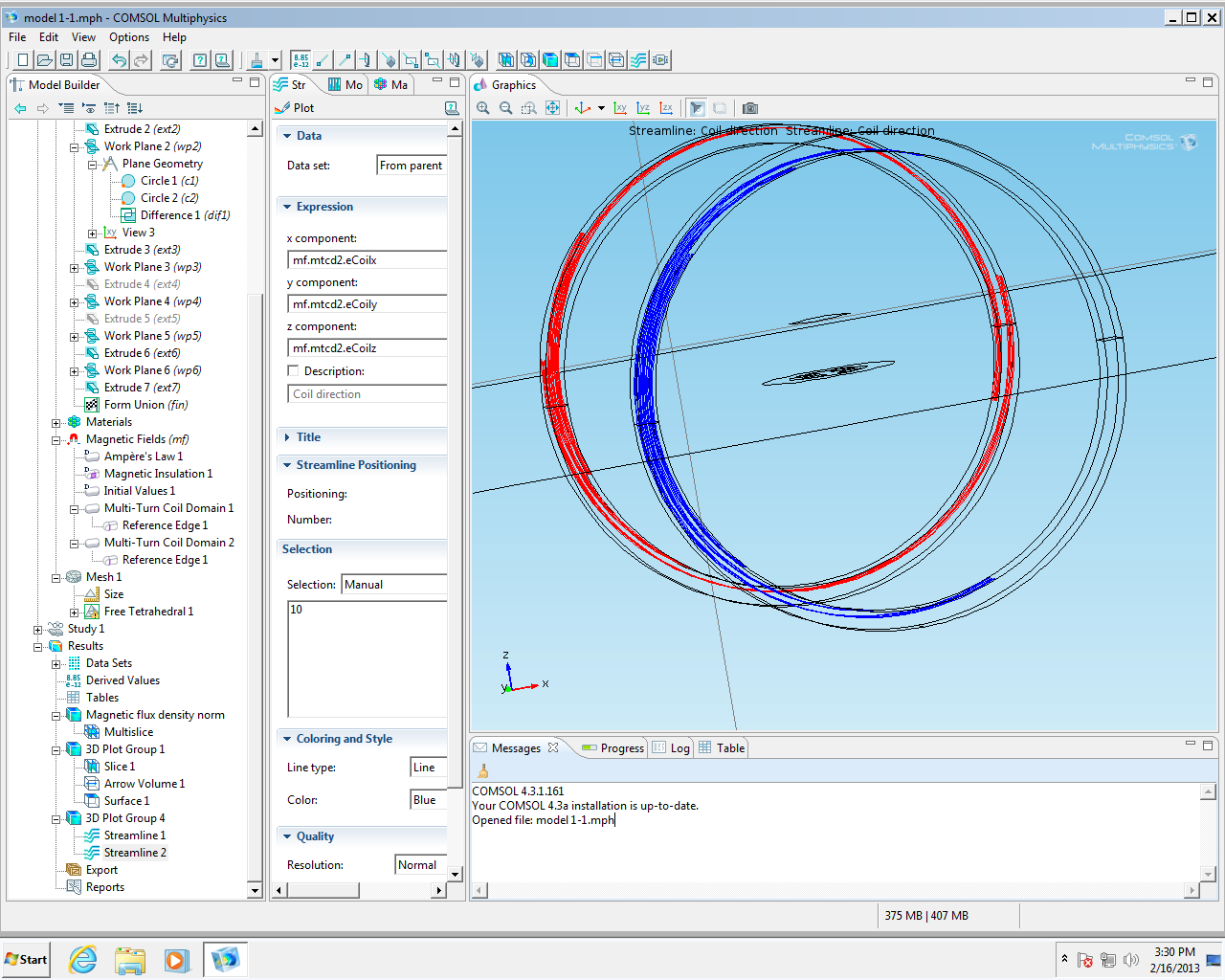Expand the Title section
The image size is (1225, 980).
point(286,437)
